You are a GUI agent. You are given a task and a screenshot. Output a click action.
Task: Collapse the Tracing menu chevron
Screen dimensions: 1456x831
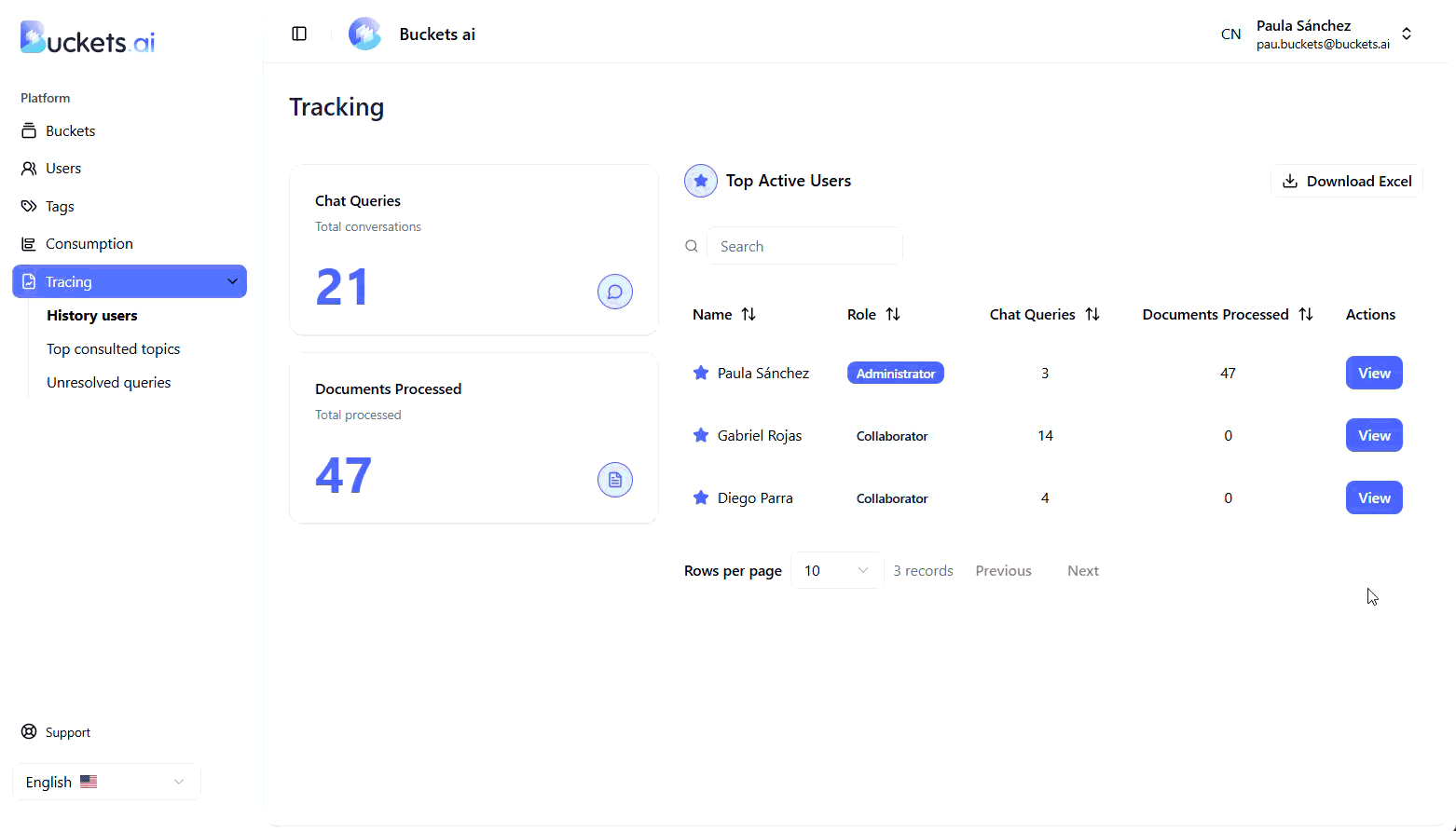(232, 281)
